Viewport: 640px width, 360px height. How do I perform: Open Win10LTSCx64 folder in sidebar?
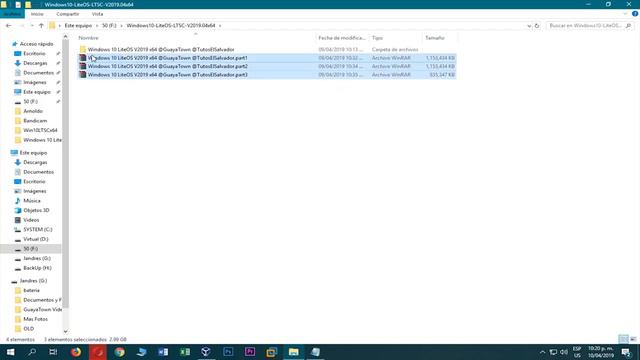tap(40, 130)
